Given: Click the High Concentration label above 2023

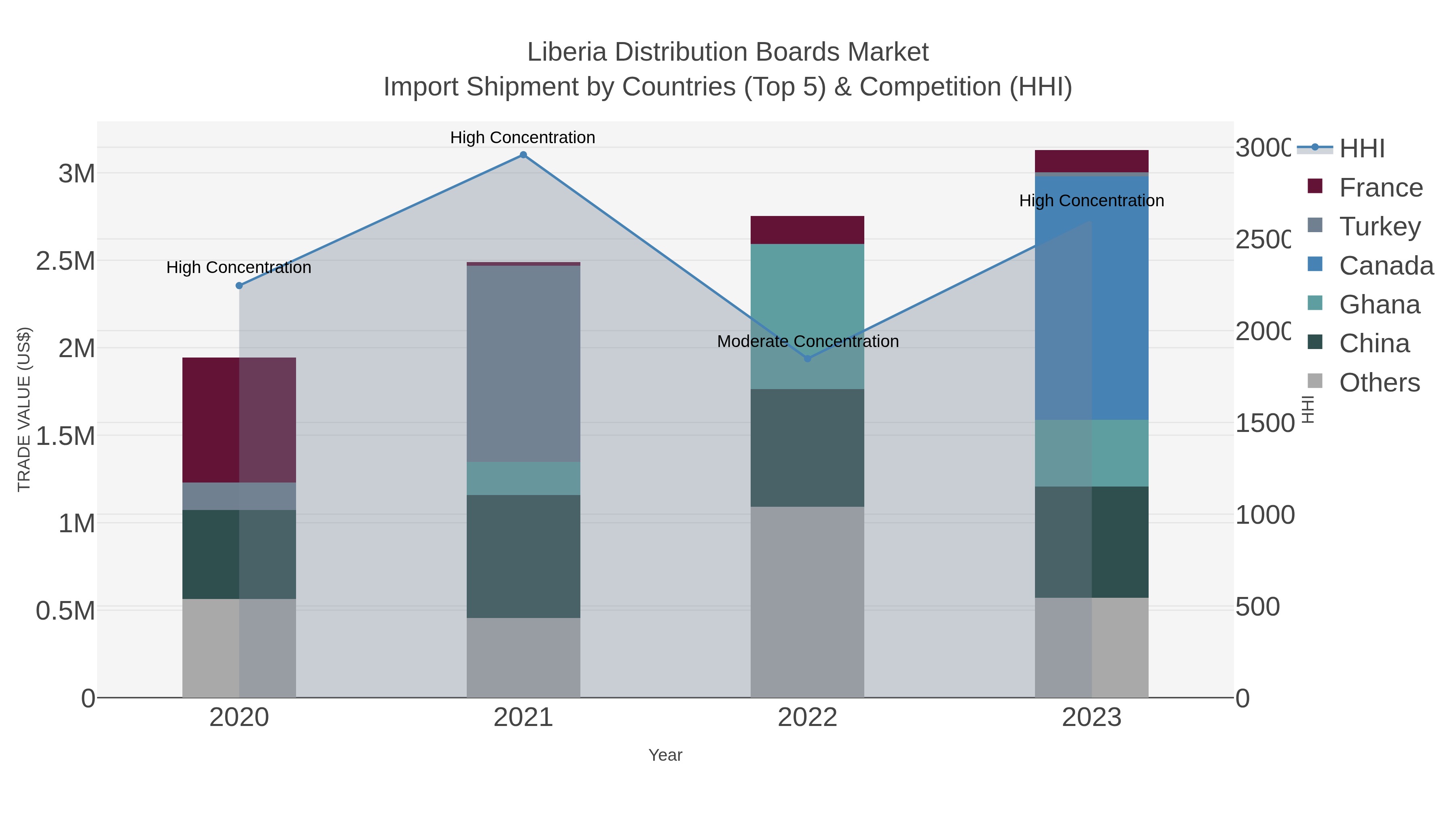Looking at the screenshot, I should click(x=1092, y=201).
